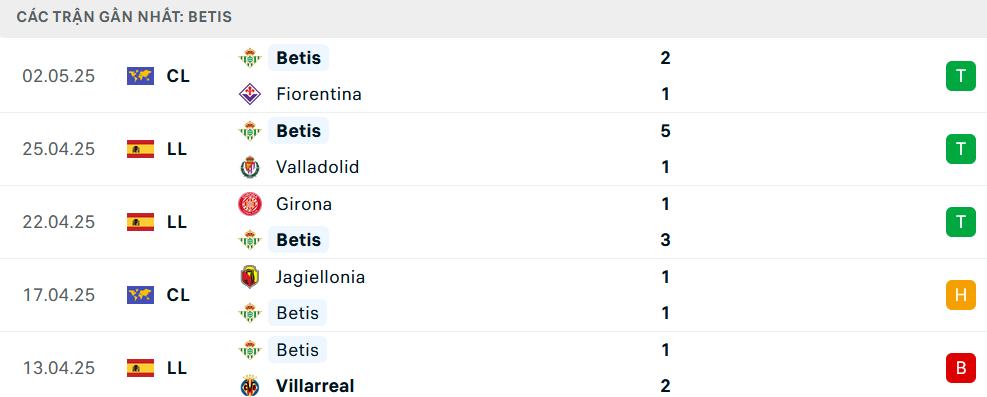Click the Villarreal club crest icon

(250, 386)
